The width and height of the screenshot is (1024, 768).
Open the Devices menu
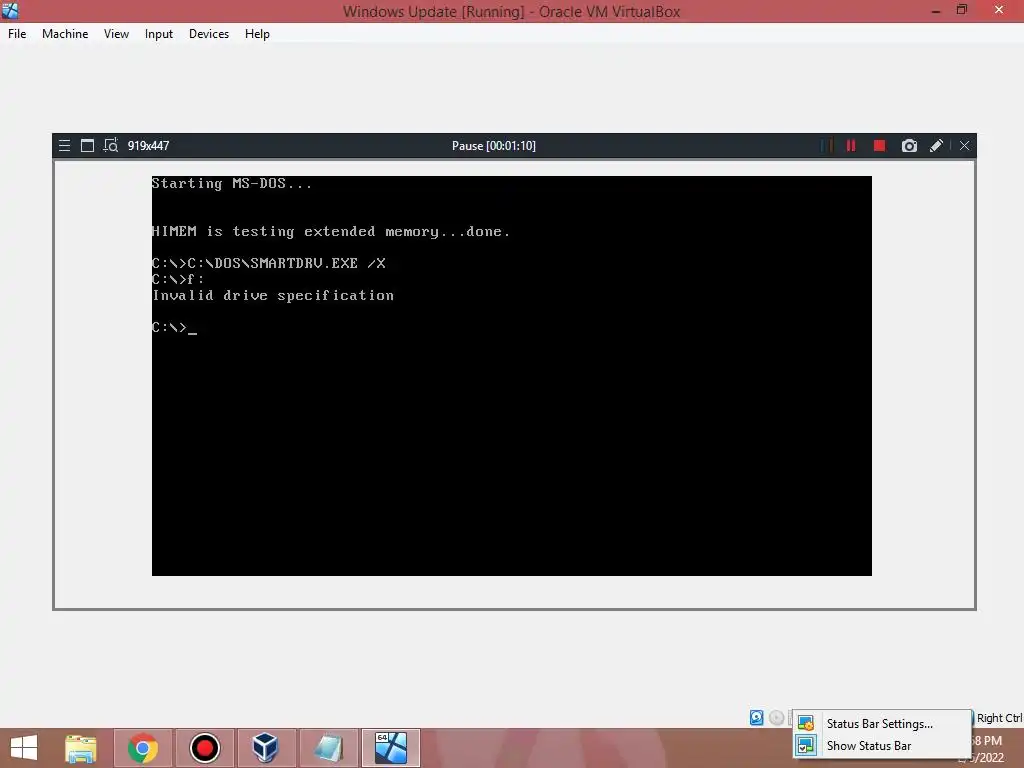[209, 34]
